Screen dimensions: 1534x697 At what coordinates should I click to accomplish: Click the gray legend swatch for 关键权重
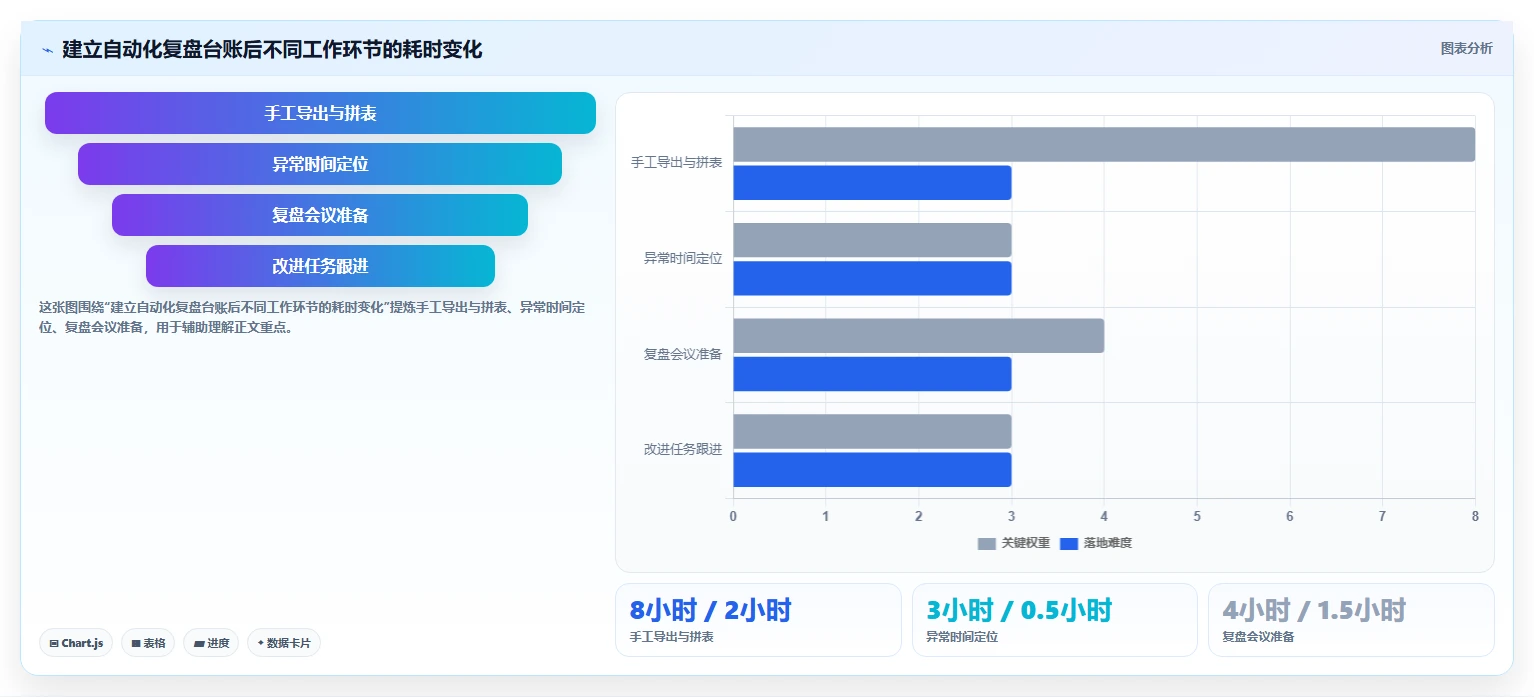coord(987,543)
